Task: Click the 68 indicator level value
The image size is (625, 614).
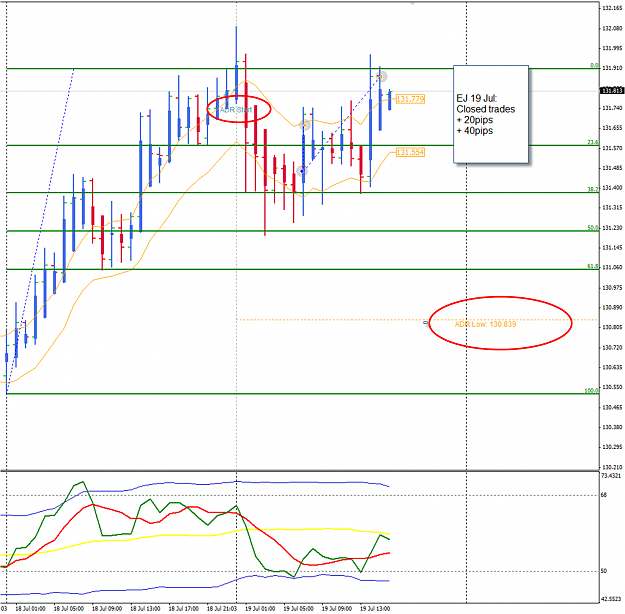Action: [x=603, y=495]
